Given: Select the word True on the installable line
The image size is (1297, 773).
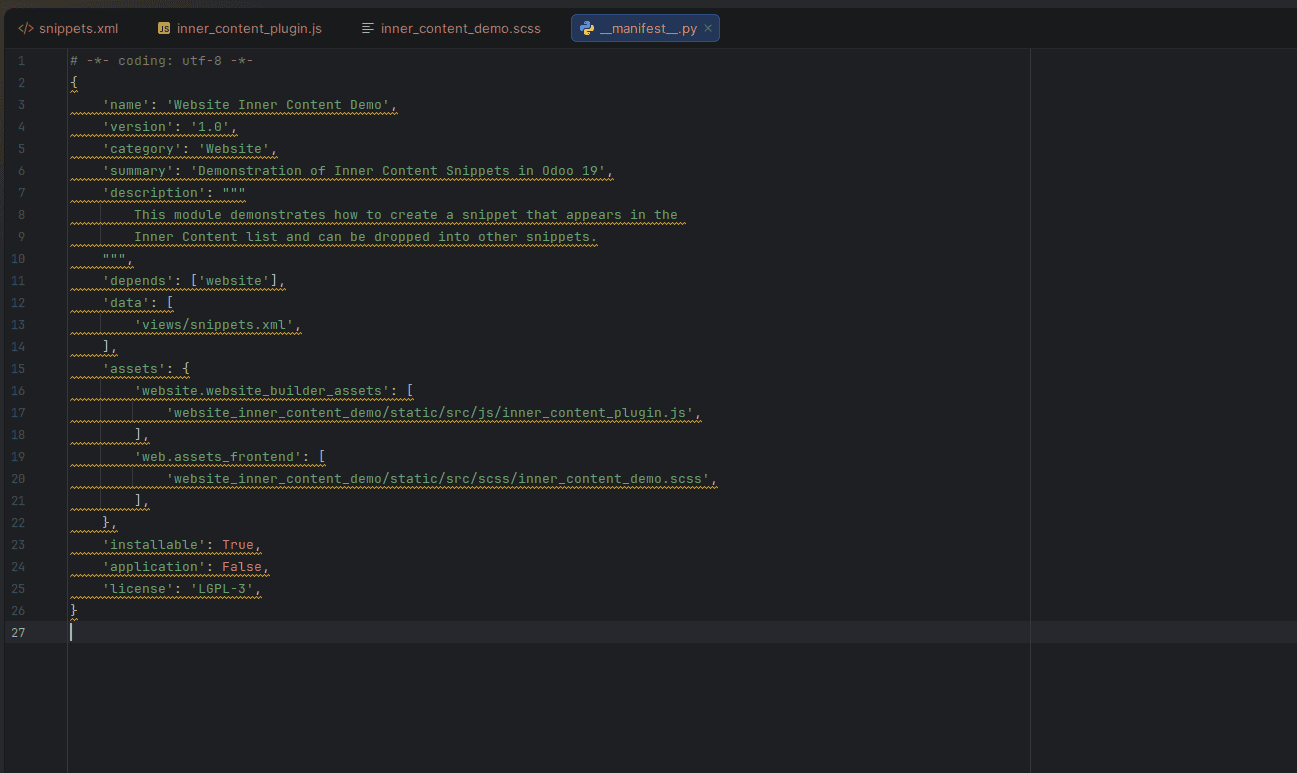Looking at the screenshot, I should (x=238, y=544).
